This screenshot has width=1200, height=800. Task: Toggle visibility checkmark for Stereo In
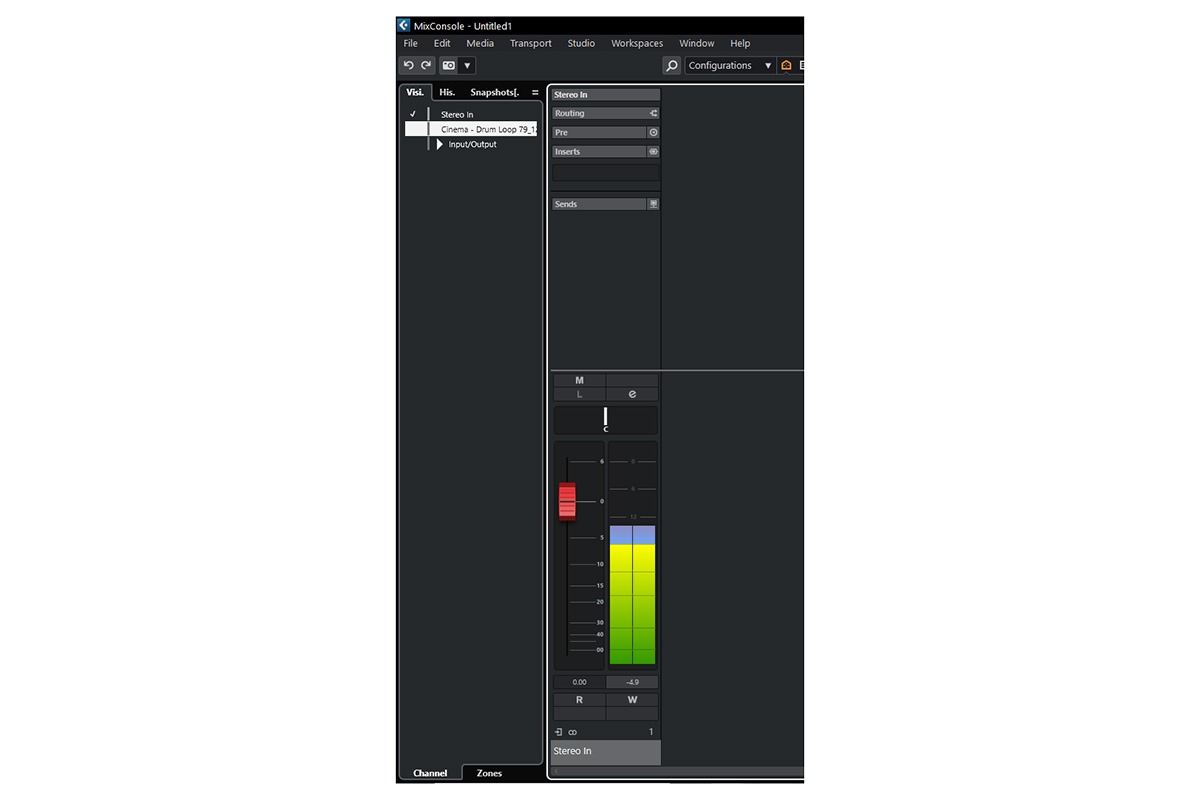pyautogui.click(x=412, y=114)
